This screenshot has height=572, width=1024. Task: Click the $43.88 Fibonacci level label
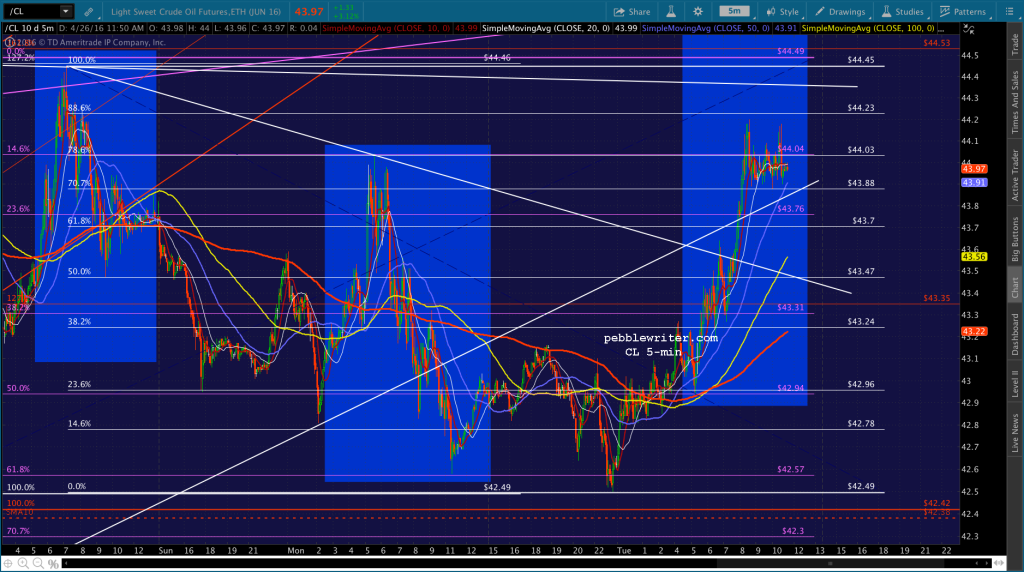tap(861, 183)
